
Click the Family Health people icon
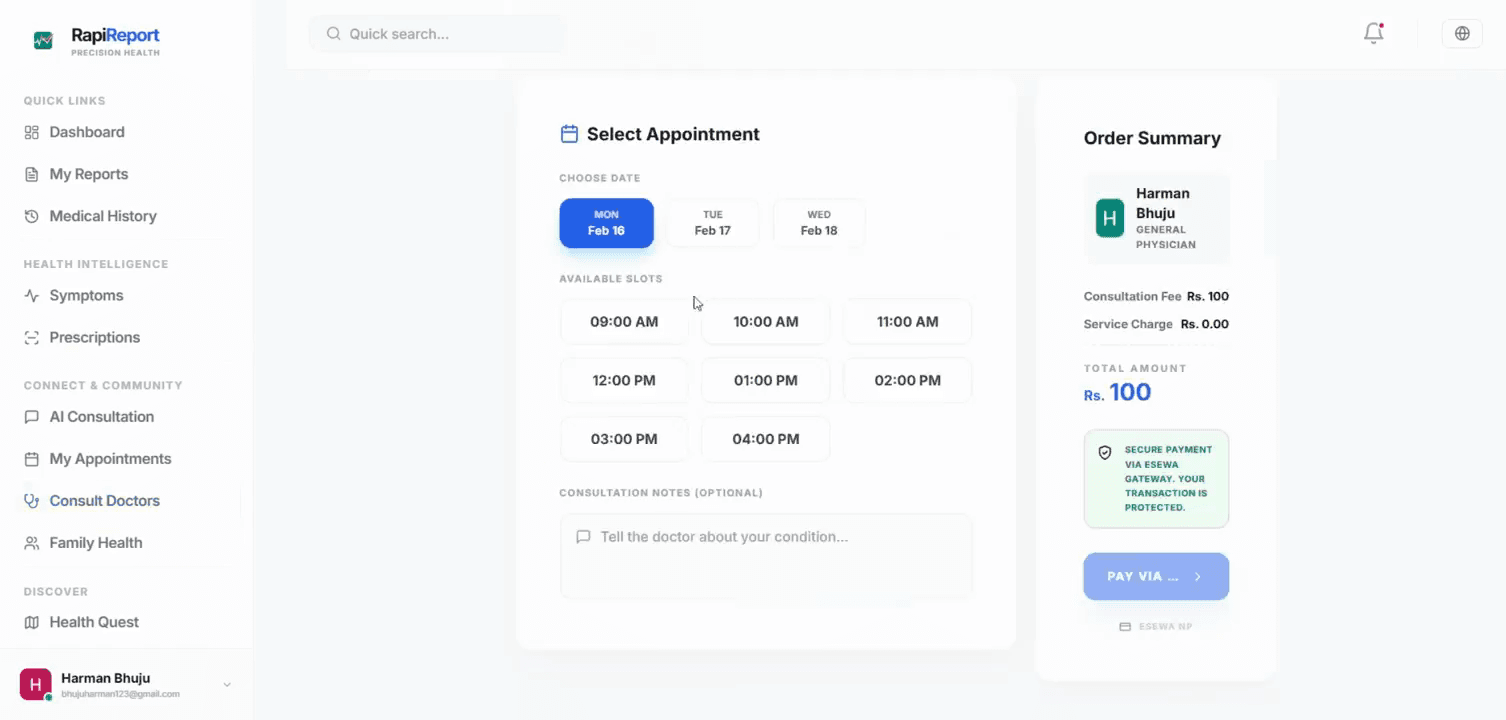[32, 543]
